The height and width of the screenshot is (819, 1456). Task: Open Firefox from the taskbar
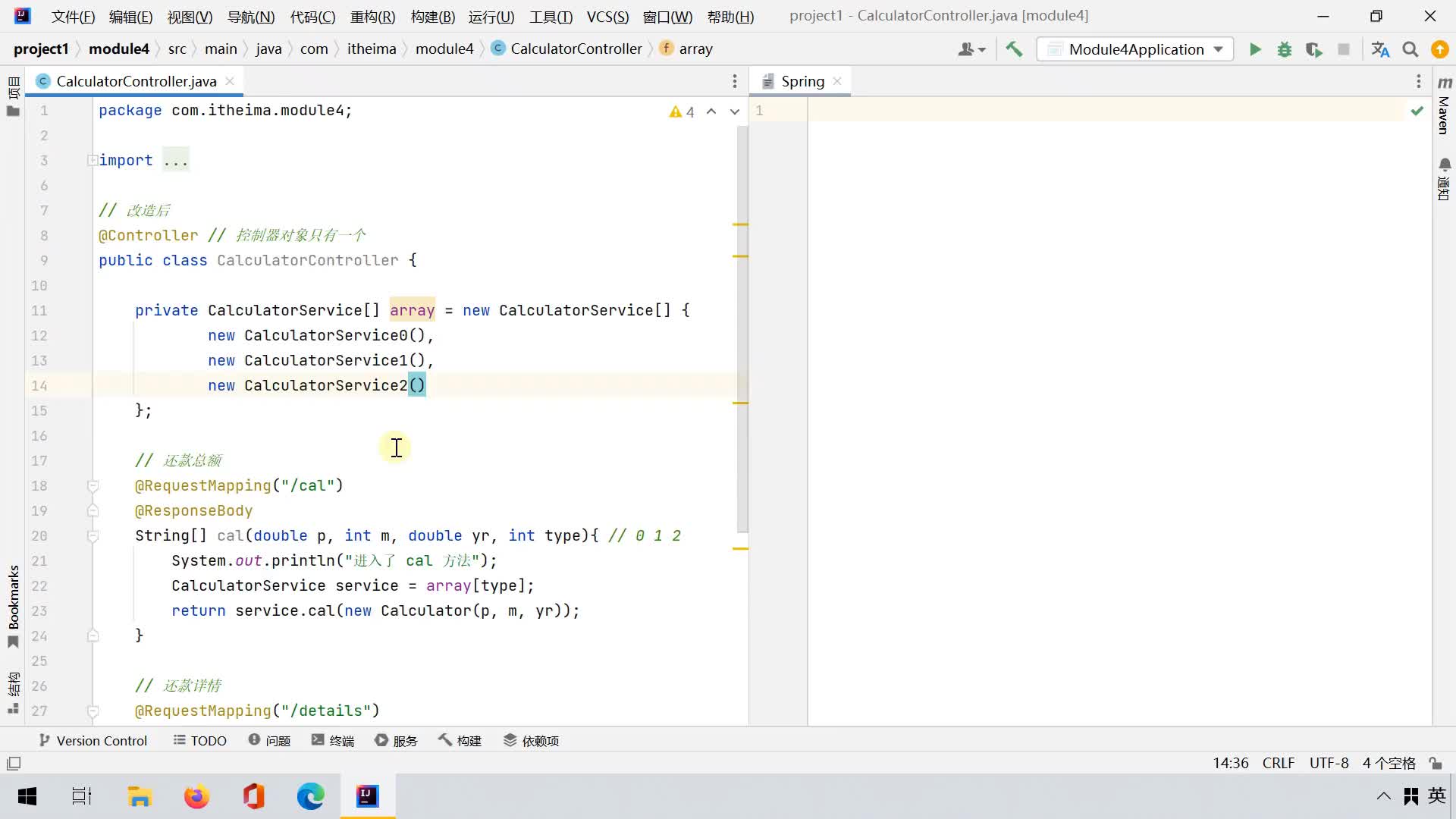[x=196, y=796]
